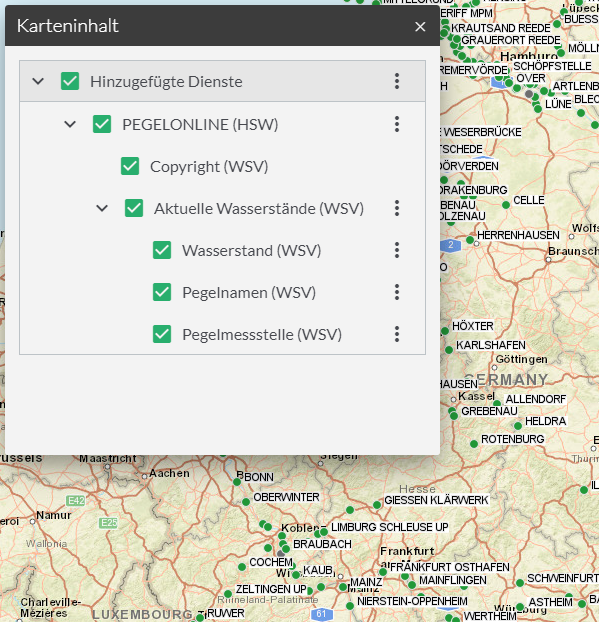Select the PEGELONLINE (HSW) label
Screen dimensions: 599x622
click(200, 125)
